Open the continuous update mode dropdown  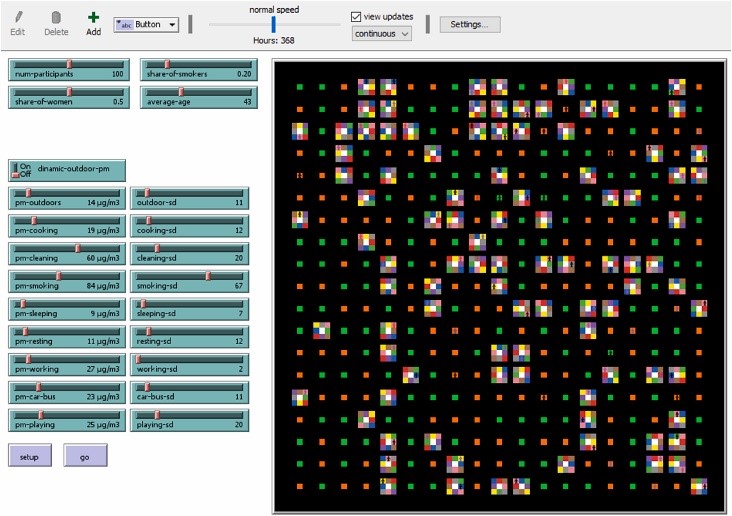(x=381, y=34)
